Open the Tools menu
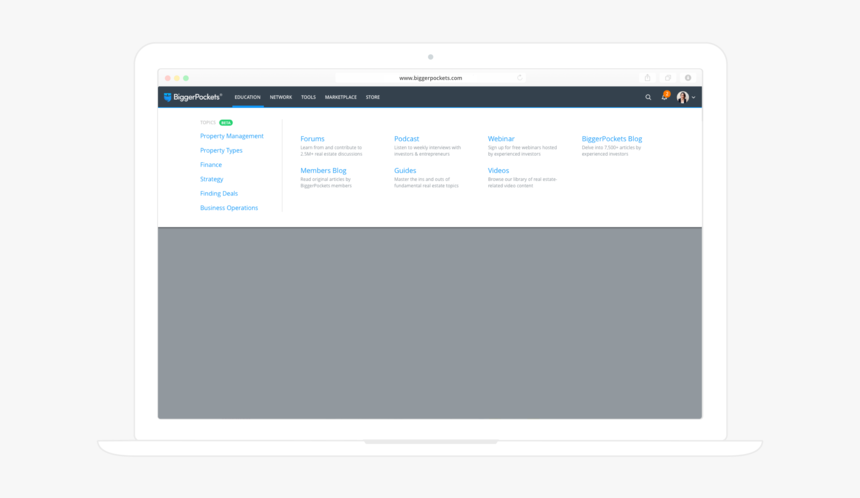Viewport: 860px width, 498px height. pos(308,97)
